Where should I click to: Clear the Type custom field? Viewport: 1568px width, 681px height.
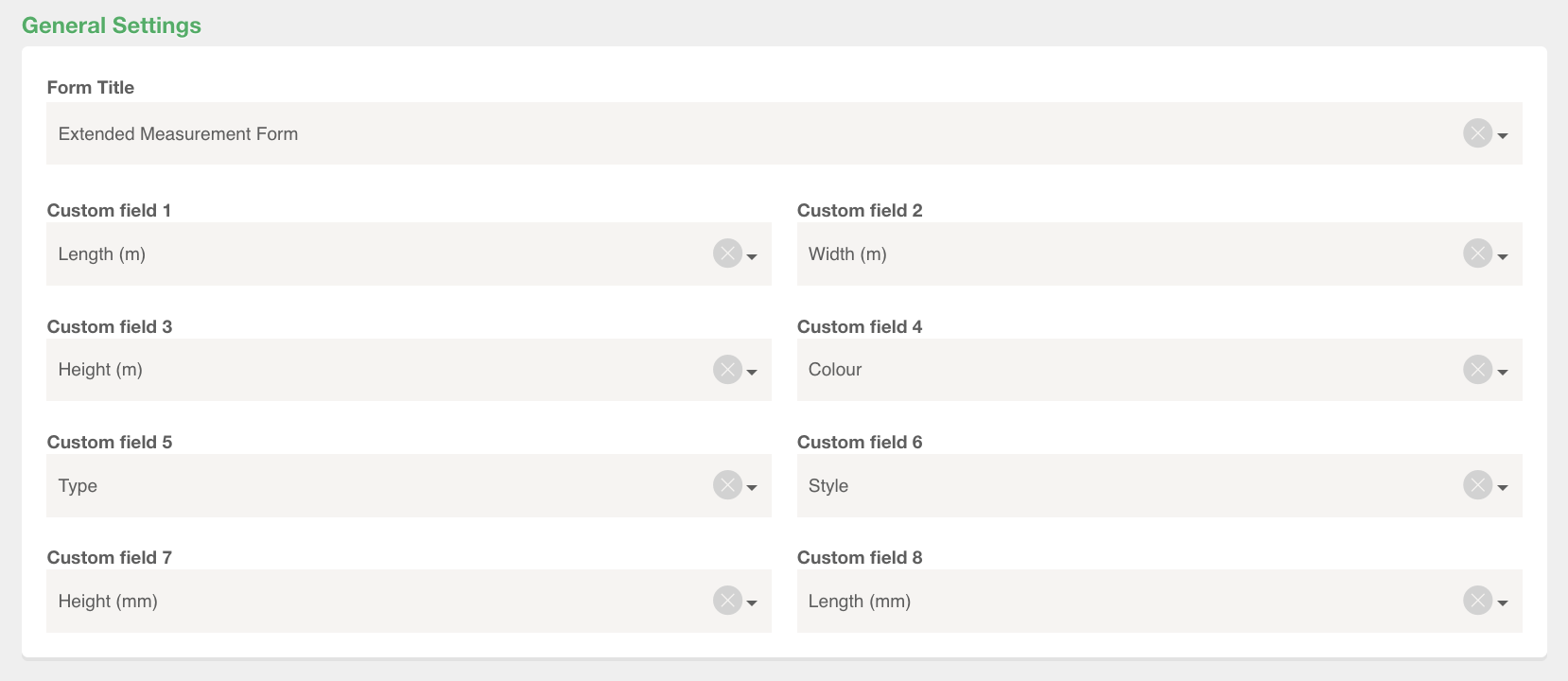point(726,485)
